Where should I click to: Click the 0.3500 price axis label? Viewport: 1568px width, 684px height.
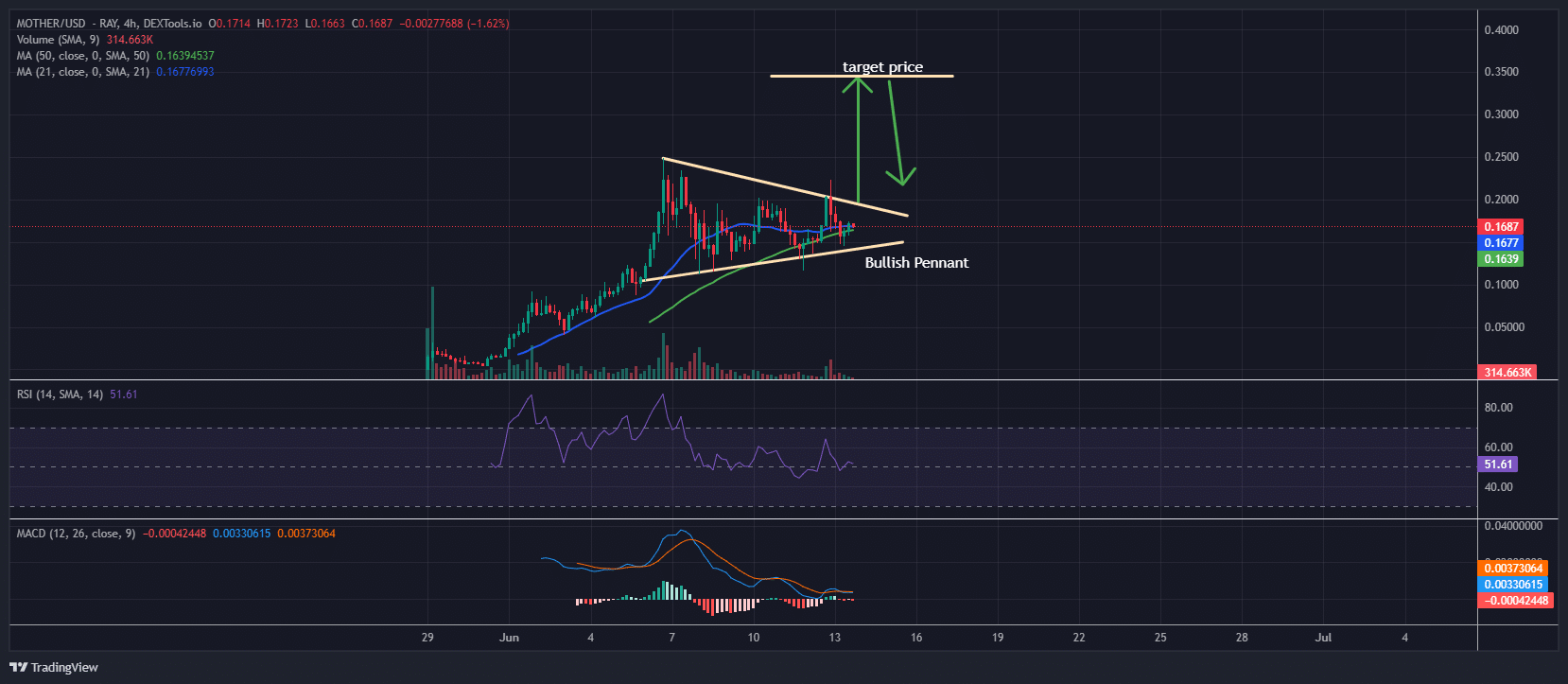(x=1502, y=72)
